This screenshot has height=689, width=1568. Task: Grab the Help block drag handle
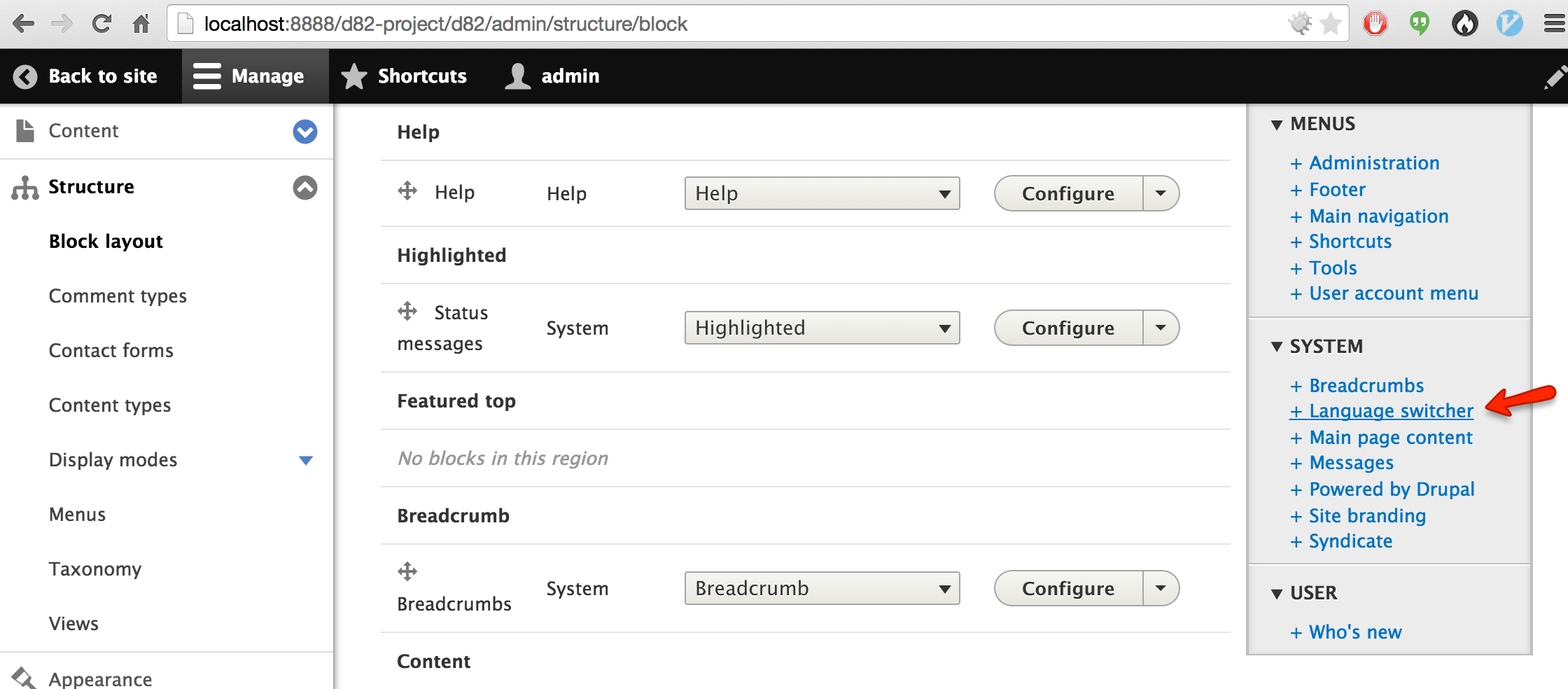(407, 190)
